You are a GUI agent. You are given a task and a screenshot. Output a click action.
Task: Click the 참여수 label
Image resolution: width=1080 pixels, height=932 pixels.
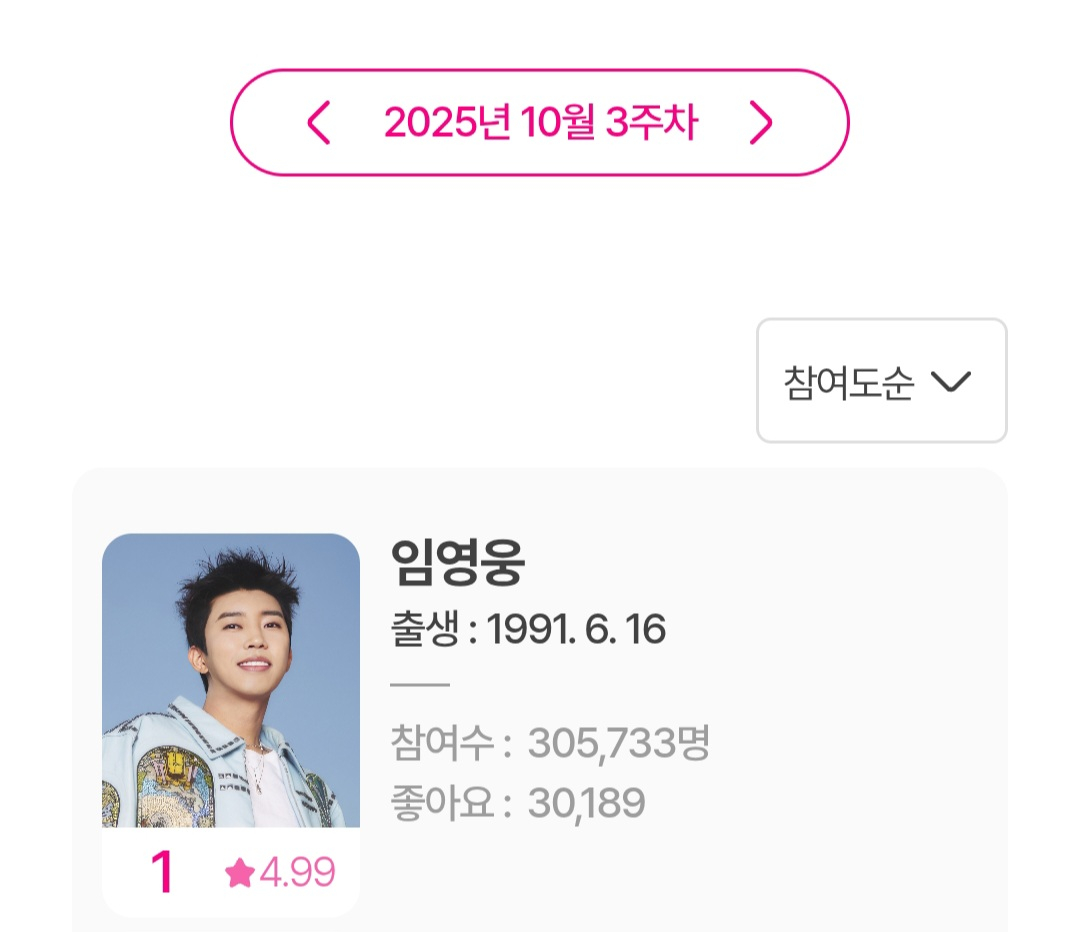tap(442, 744)
